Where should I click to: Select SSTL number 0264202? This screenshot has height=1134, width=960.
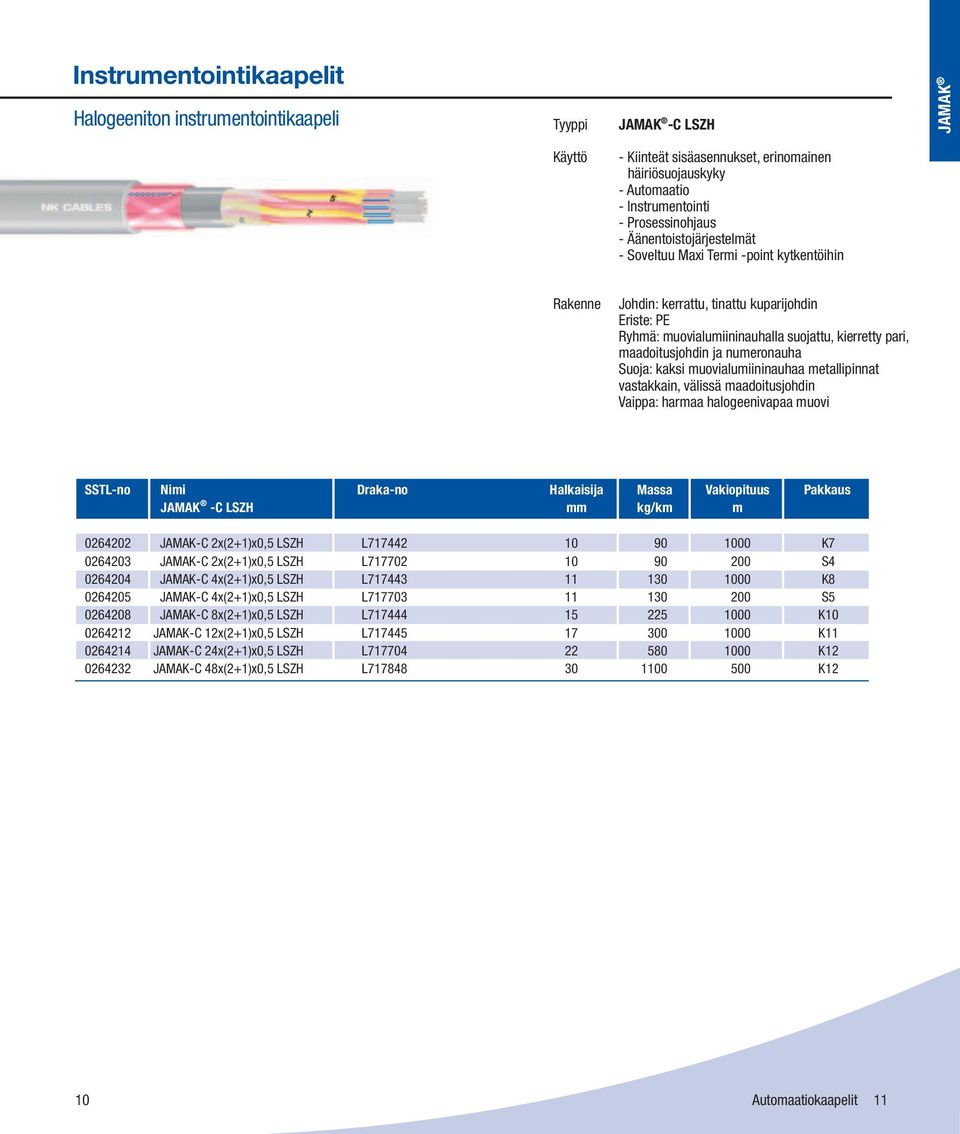[x=108, y=543]
